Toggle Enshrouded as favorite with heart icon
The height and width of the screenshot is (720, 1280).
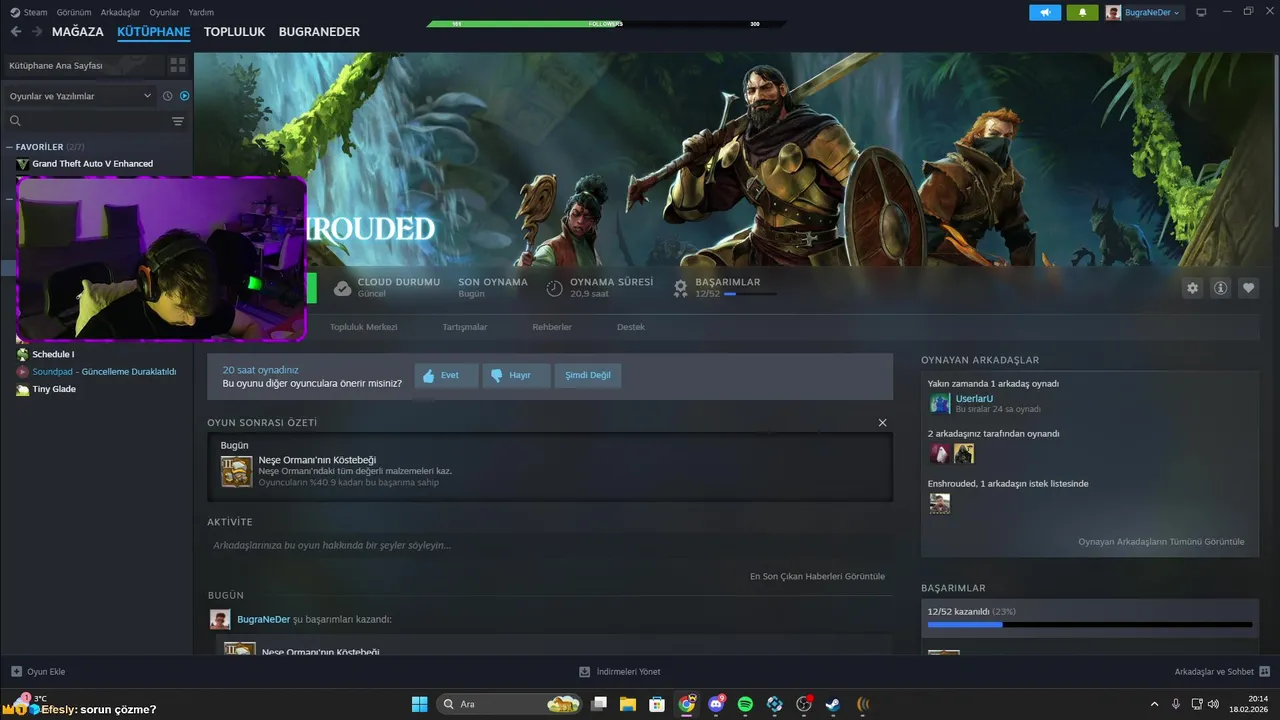coord(1248,288)
